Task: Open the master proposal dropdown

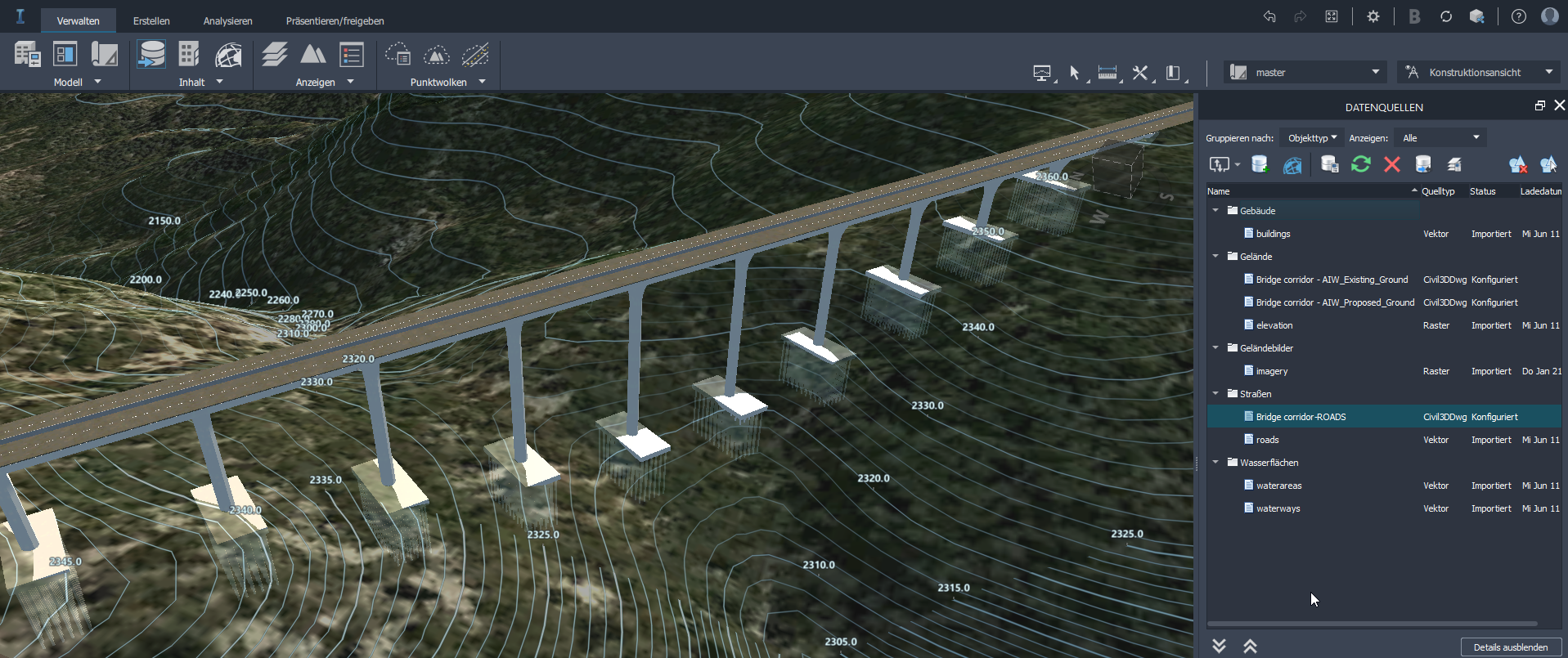Action: tap(1305, 72)
